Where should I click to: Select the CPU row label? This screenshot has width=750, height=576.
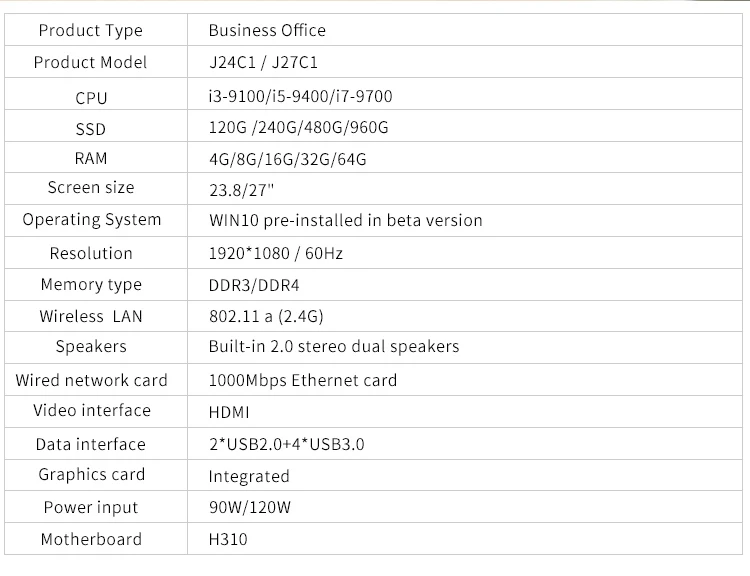[91, 98]
